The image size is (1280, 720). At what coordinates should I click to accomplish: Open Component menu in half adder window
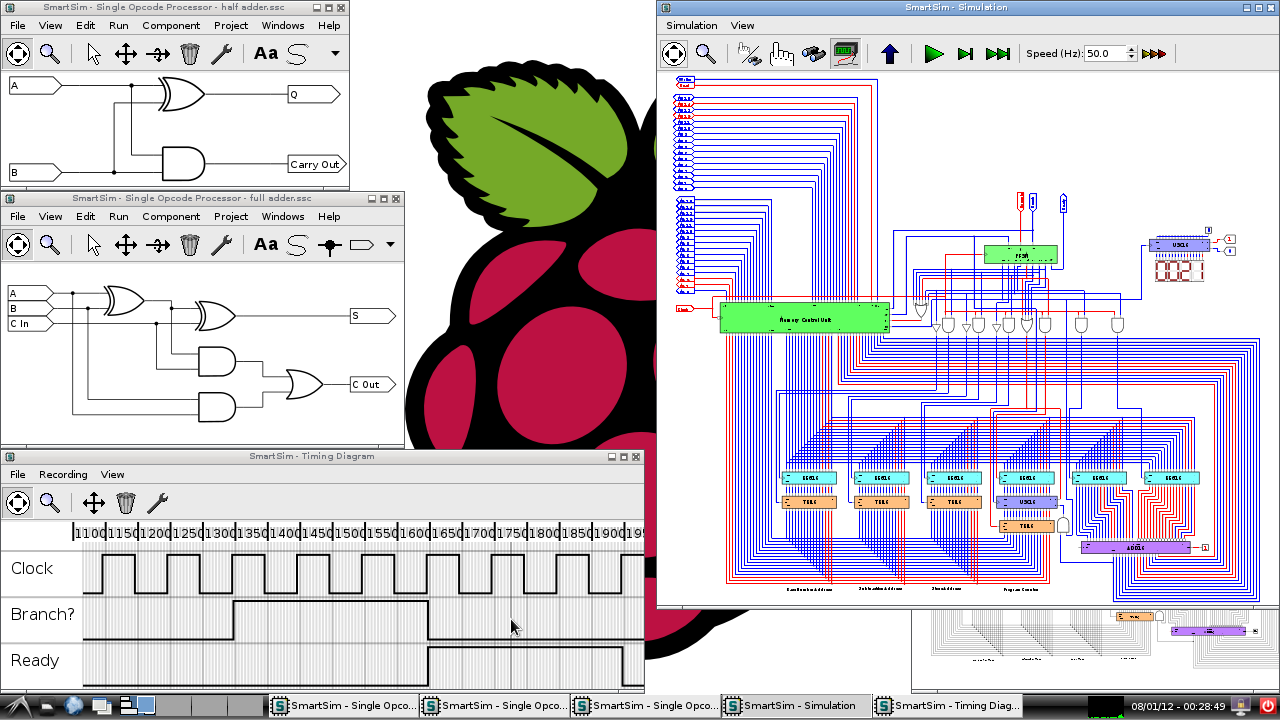171,25
